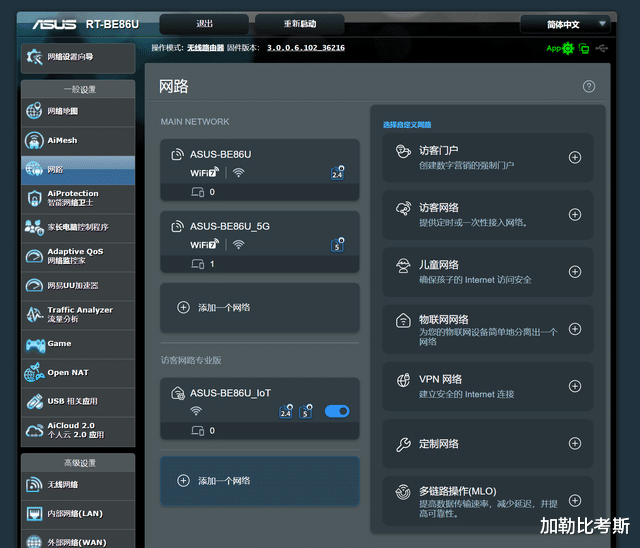
Task: Toggle the ASUS-BE86U_IoT network switch
Action: tap(337, 411)
